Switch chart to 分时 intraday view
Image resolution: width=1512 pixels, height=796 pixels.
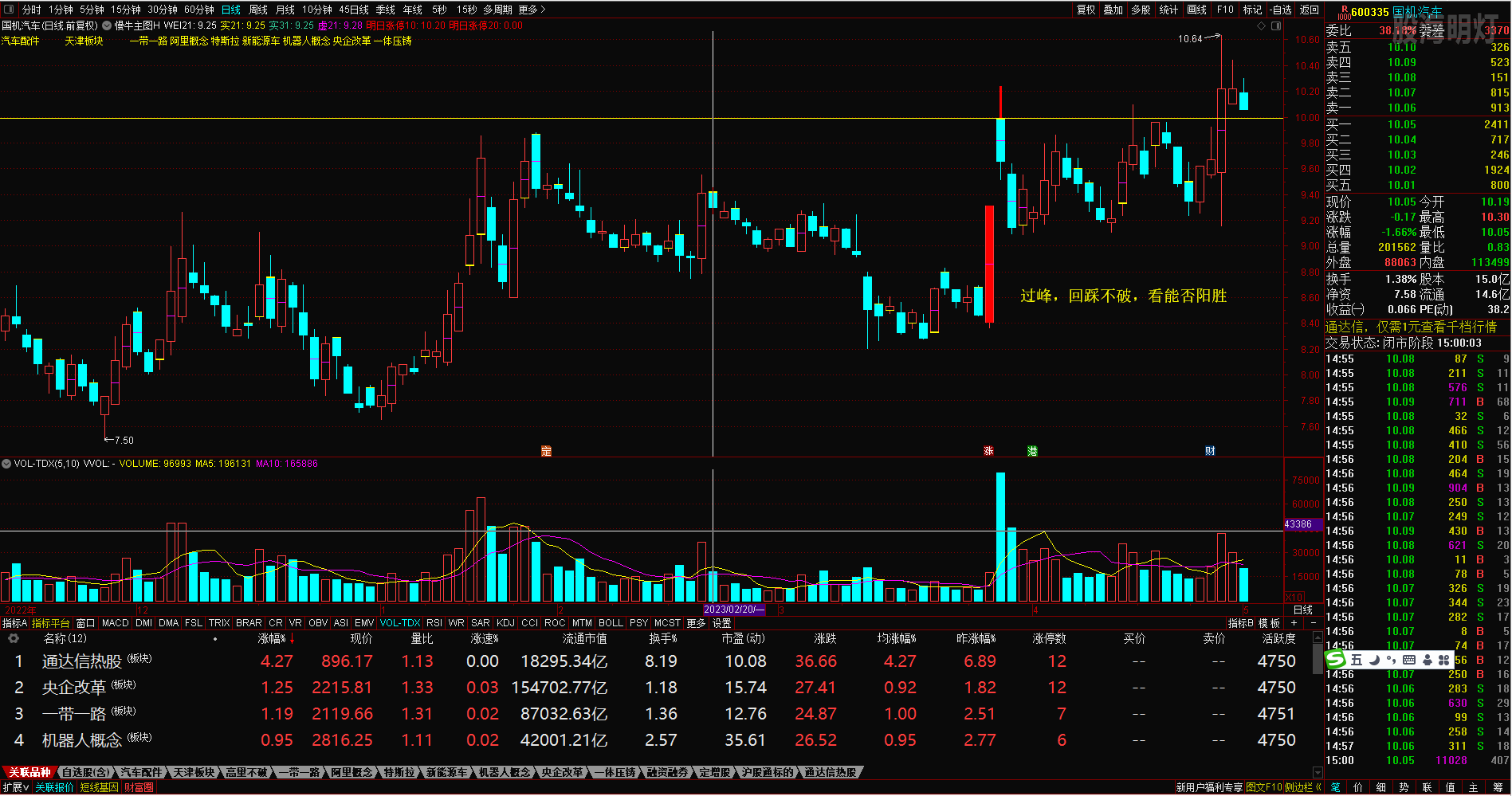(32, 10)
